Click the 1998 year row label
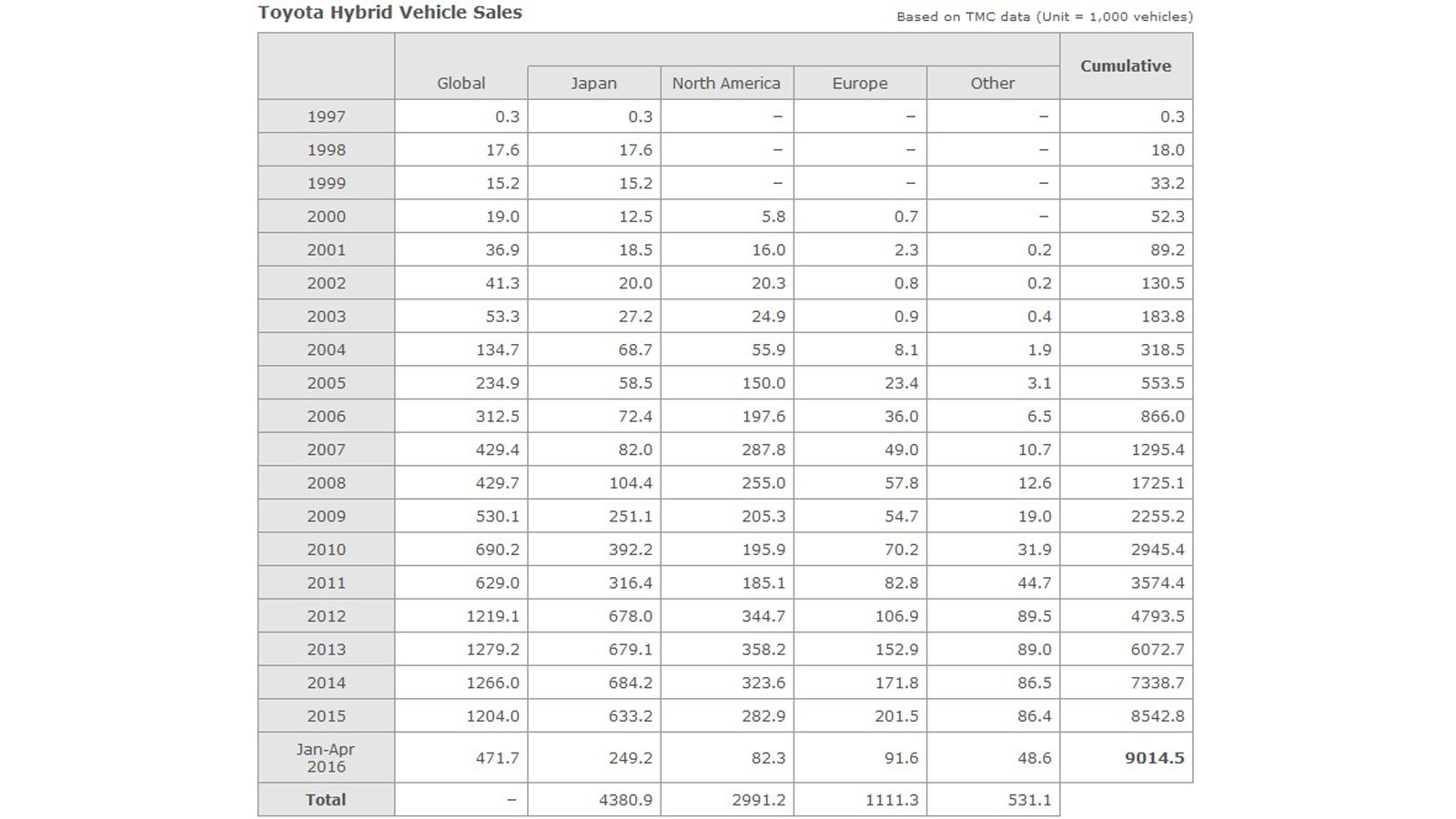1456x819 pixels. [x=326, y=150]
